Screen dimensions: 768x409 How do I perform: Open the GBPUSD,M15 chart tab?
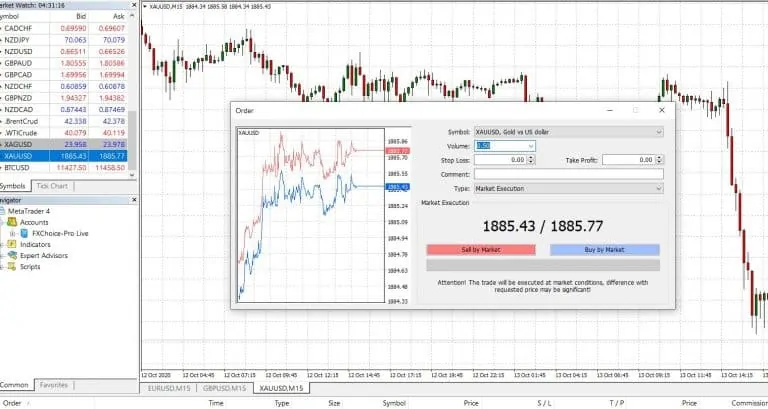pos(224,388)
